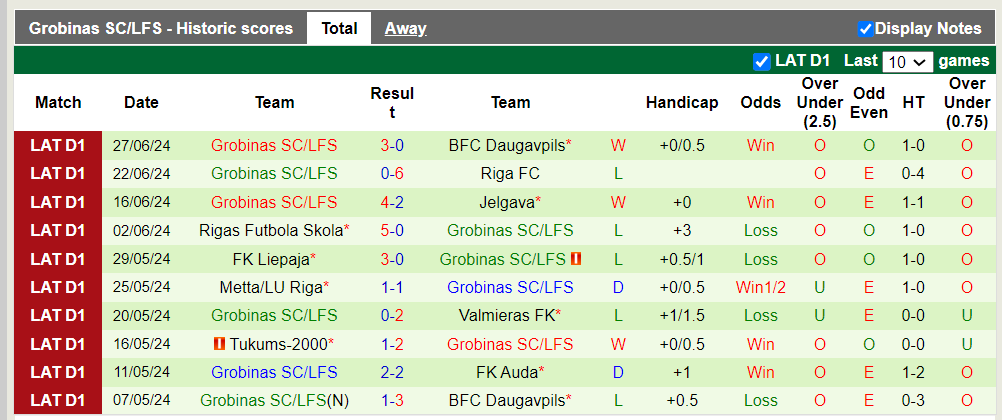
Task: Switch to the Total tab
Action: tap(339, 28)
